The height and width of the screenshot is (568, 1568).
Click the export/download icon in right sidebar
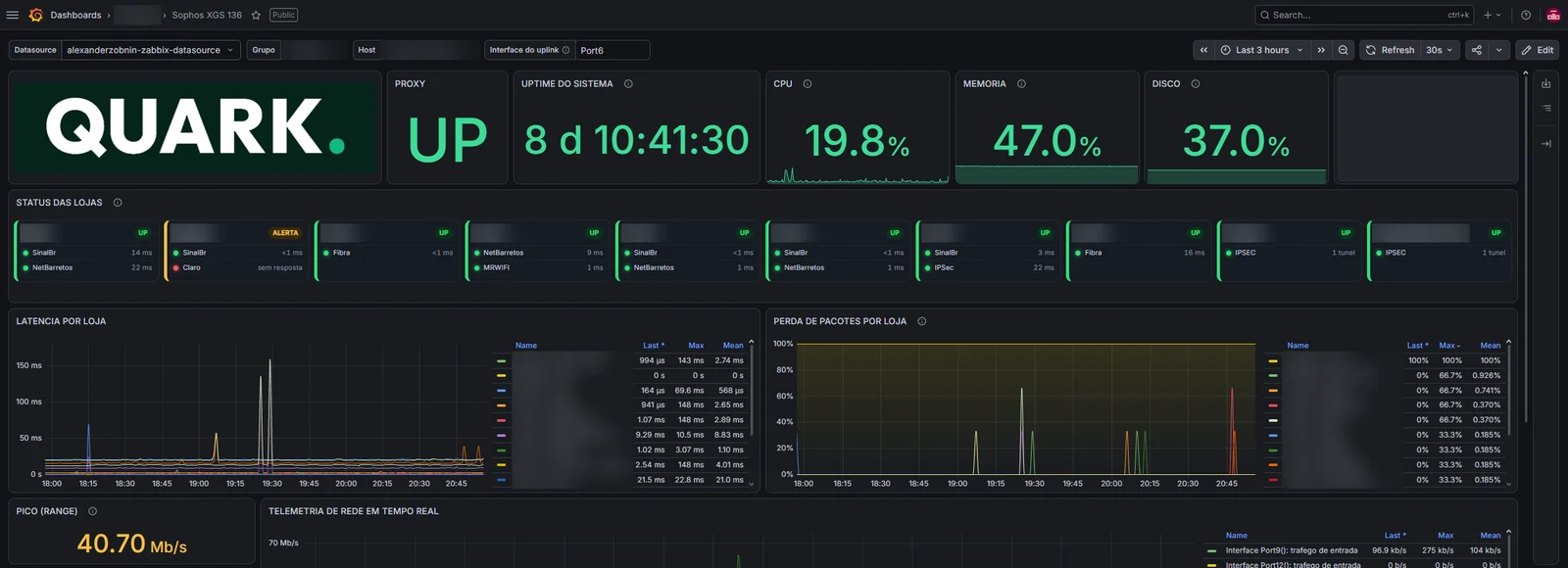click(1546, 83)
